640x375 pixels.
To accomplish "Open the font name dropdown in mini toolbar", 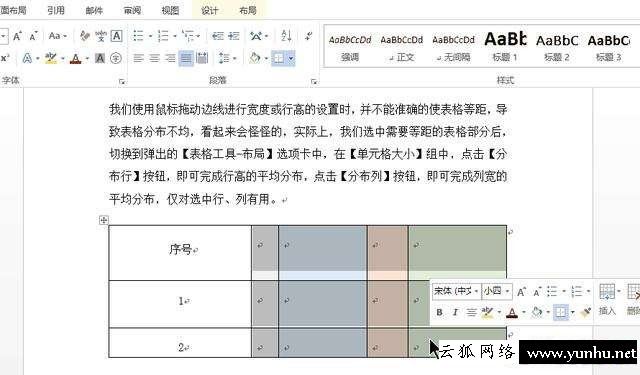I will coord(456,291).
